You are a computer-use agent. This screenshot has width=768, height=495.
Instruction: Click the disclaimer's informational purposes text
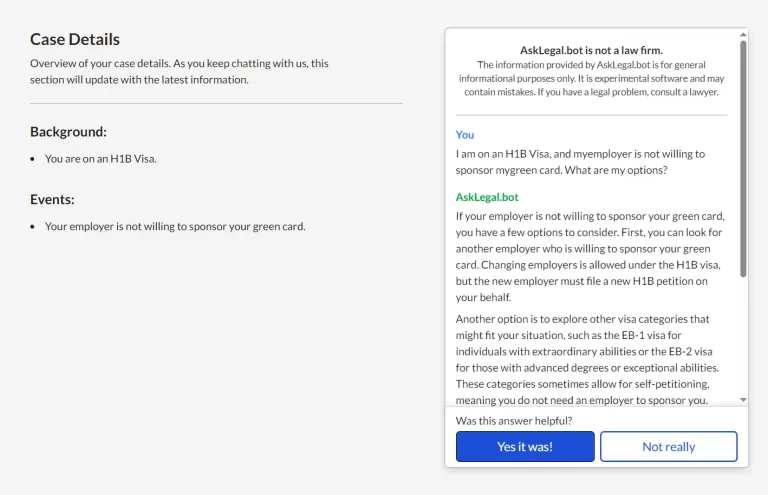point(591,78)
